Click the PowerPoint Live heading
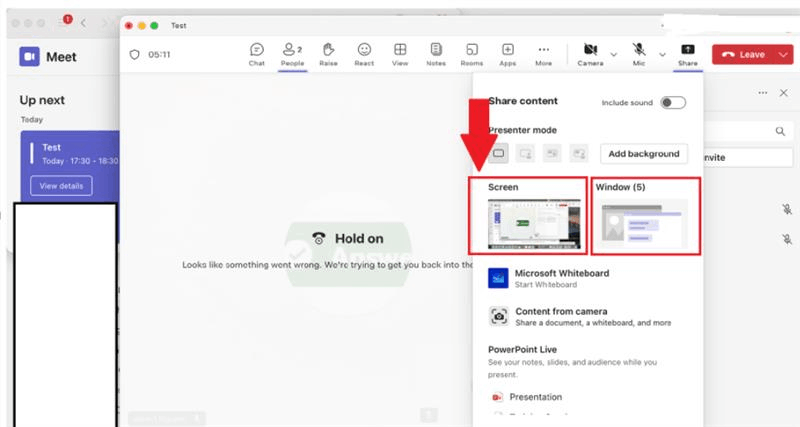The width and height of the screenshot is (800, 427). (x=522, y=349)
